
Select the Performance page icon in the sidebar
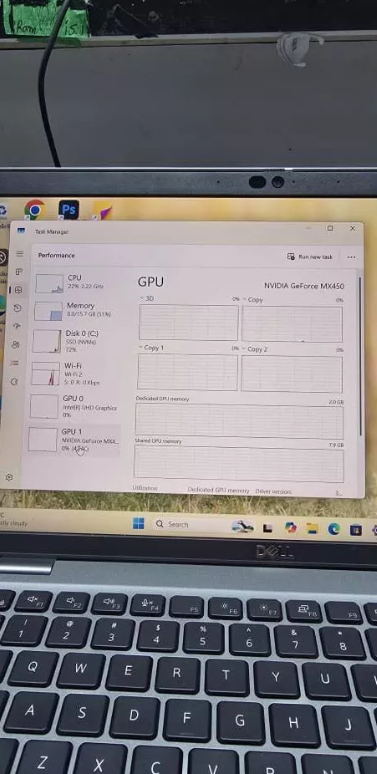pos(18,290)
